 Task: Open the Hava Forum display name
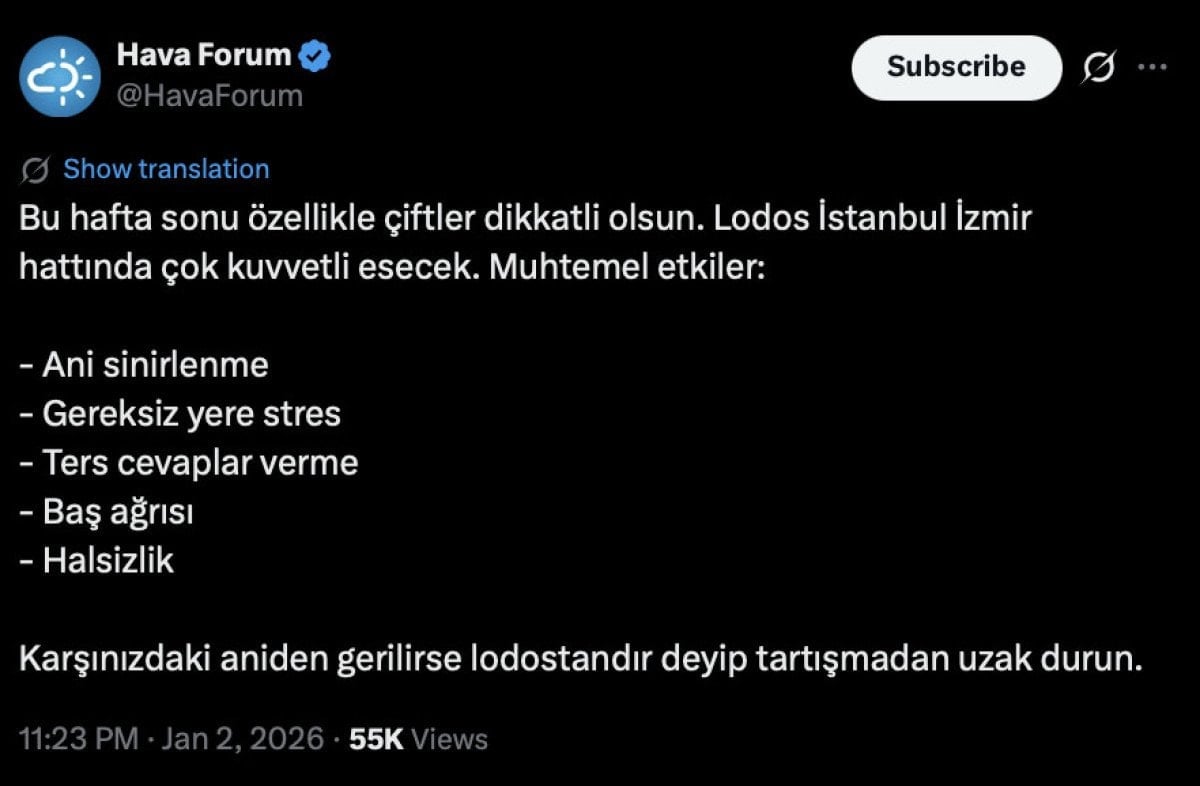pos(203,56)
